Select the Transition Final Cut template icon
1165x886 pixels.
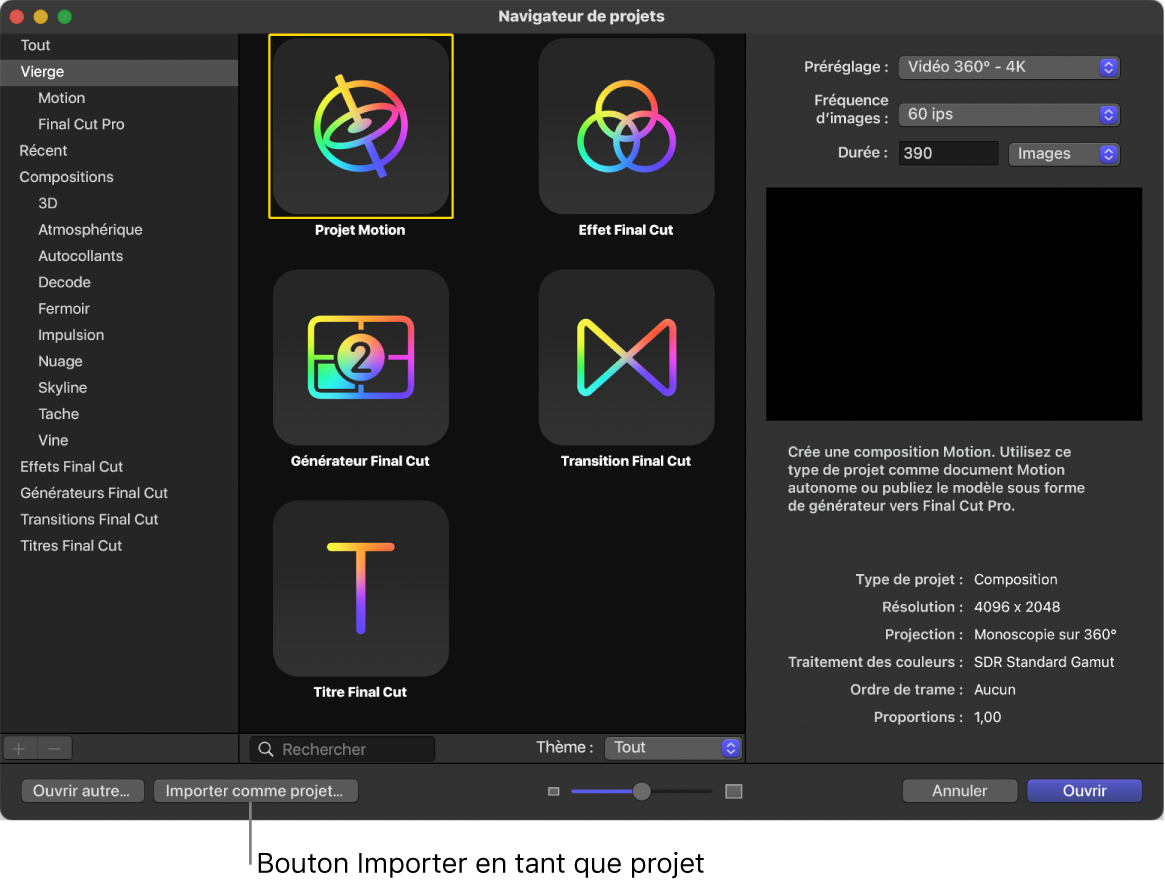pos(626,358)
